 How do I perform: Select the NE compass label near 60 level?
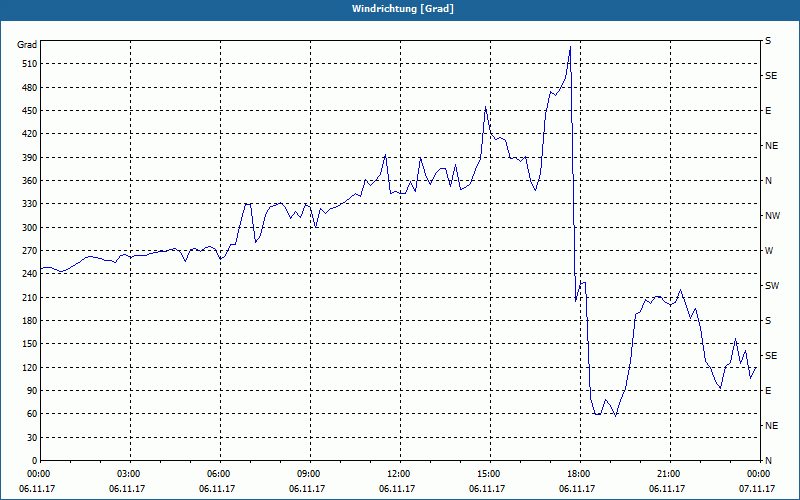[772, 426]
